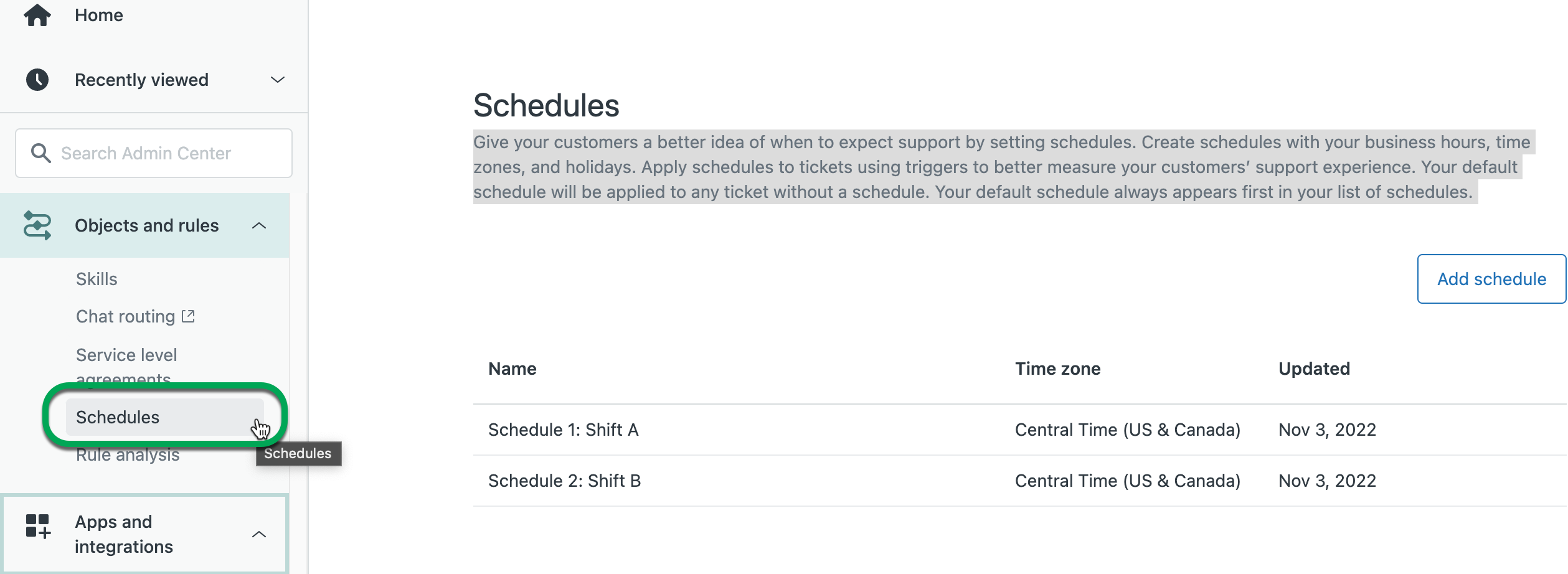Open the Skills menu item

[97, 279]
